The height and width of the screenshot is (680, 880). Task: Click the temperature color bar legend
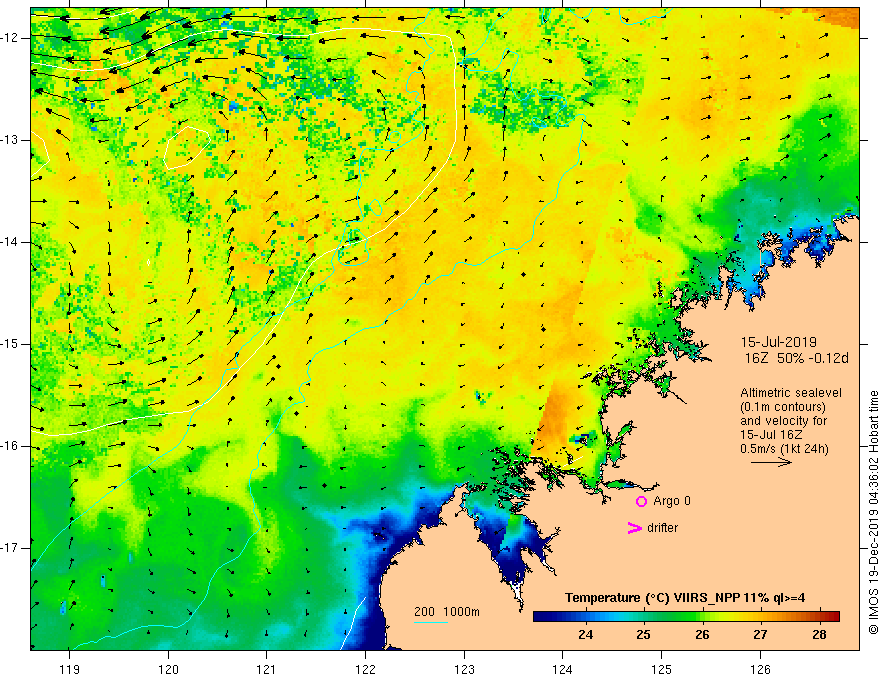pos(686,617)
